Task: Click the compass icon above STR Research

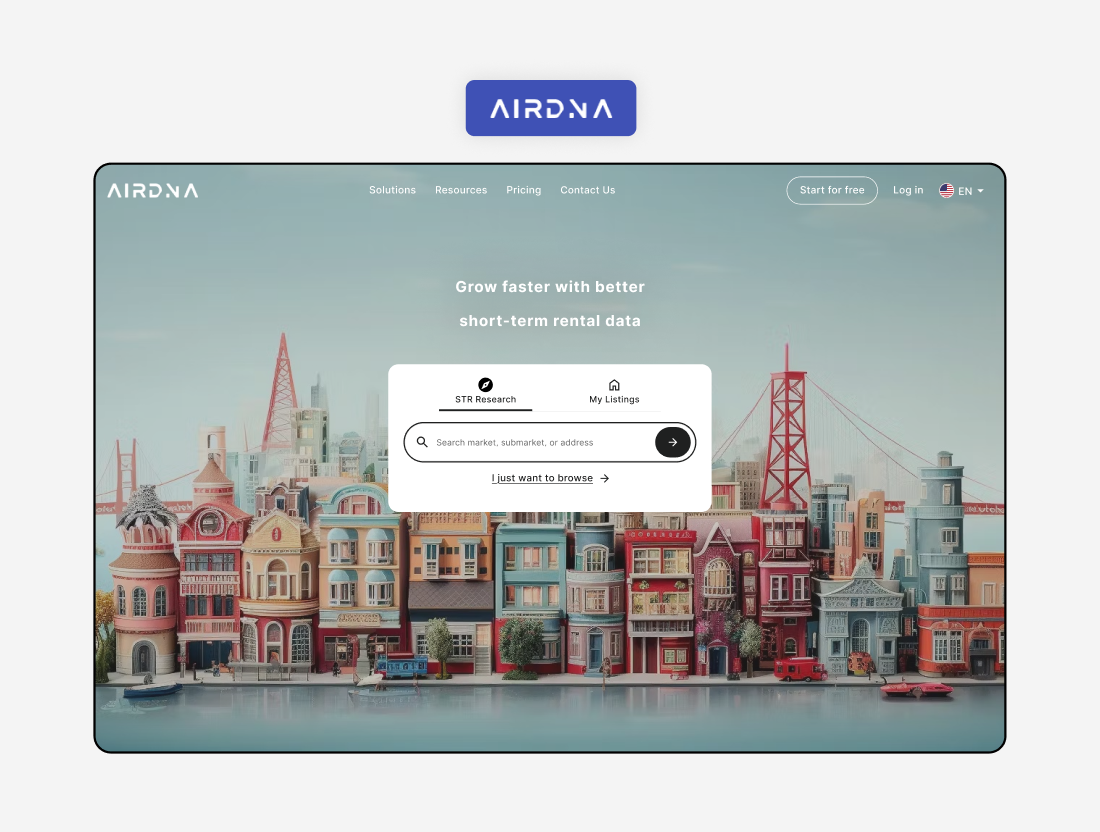Action: click(x=485, y=384)
